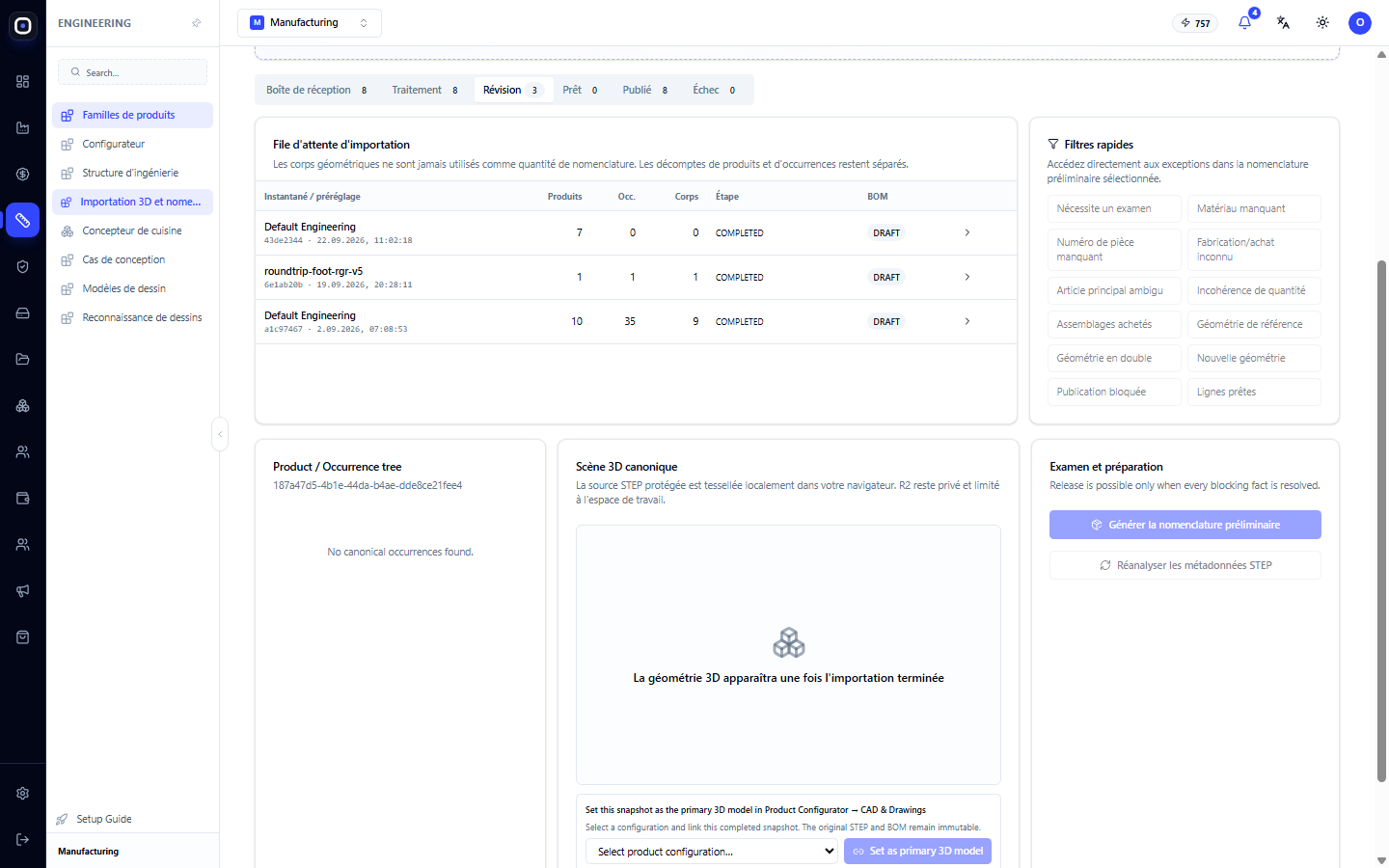Screen dimensions: 1389x868
Task: Toggle the Lignes prêtes filter
Action: point(1254,392)
